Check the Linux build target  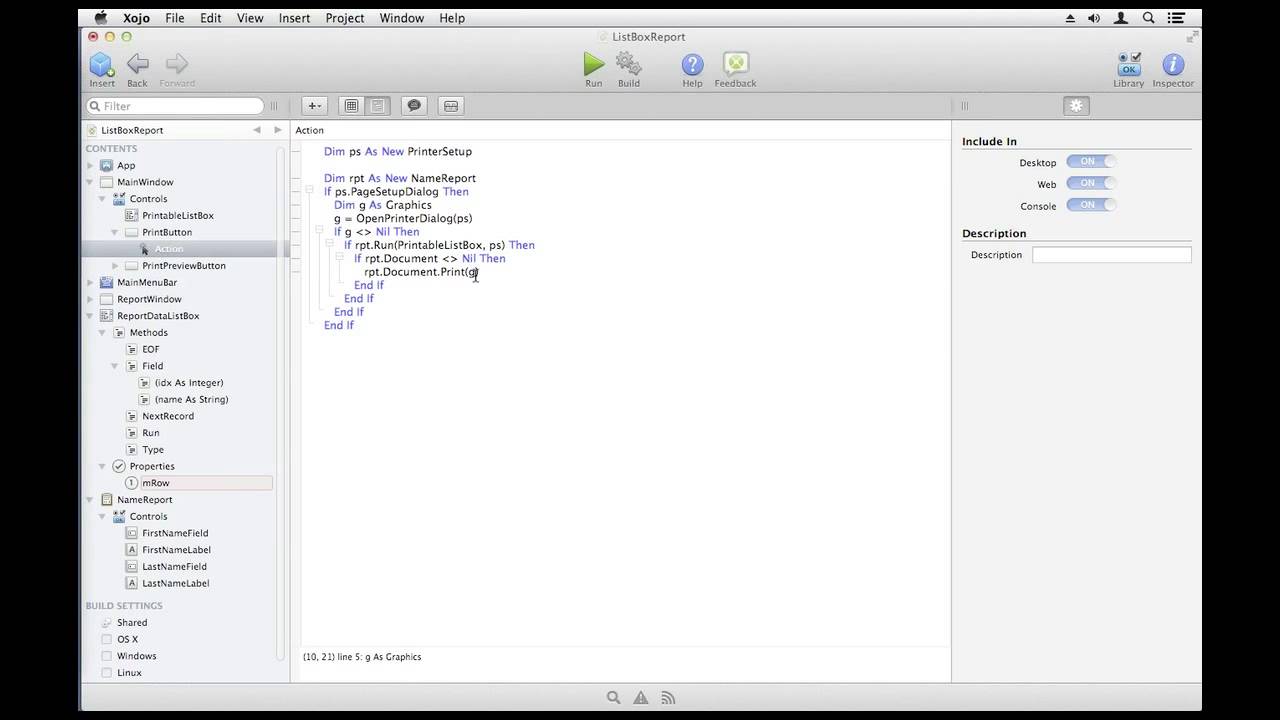[107, 673]
